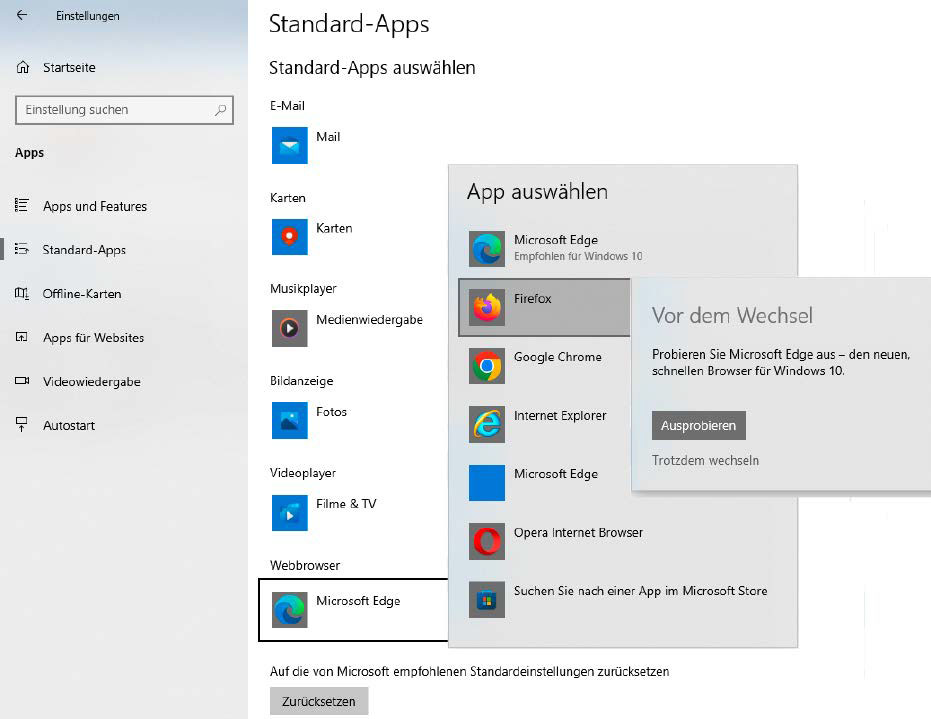Click the search magnifier icon
Screen dimensions: 931x719
220,110
